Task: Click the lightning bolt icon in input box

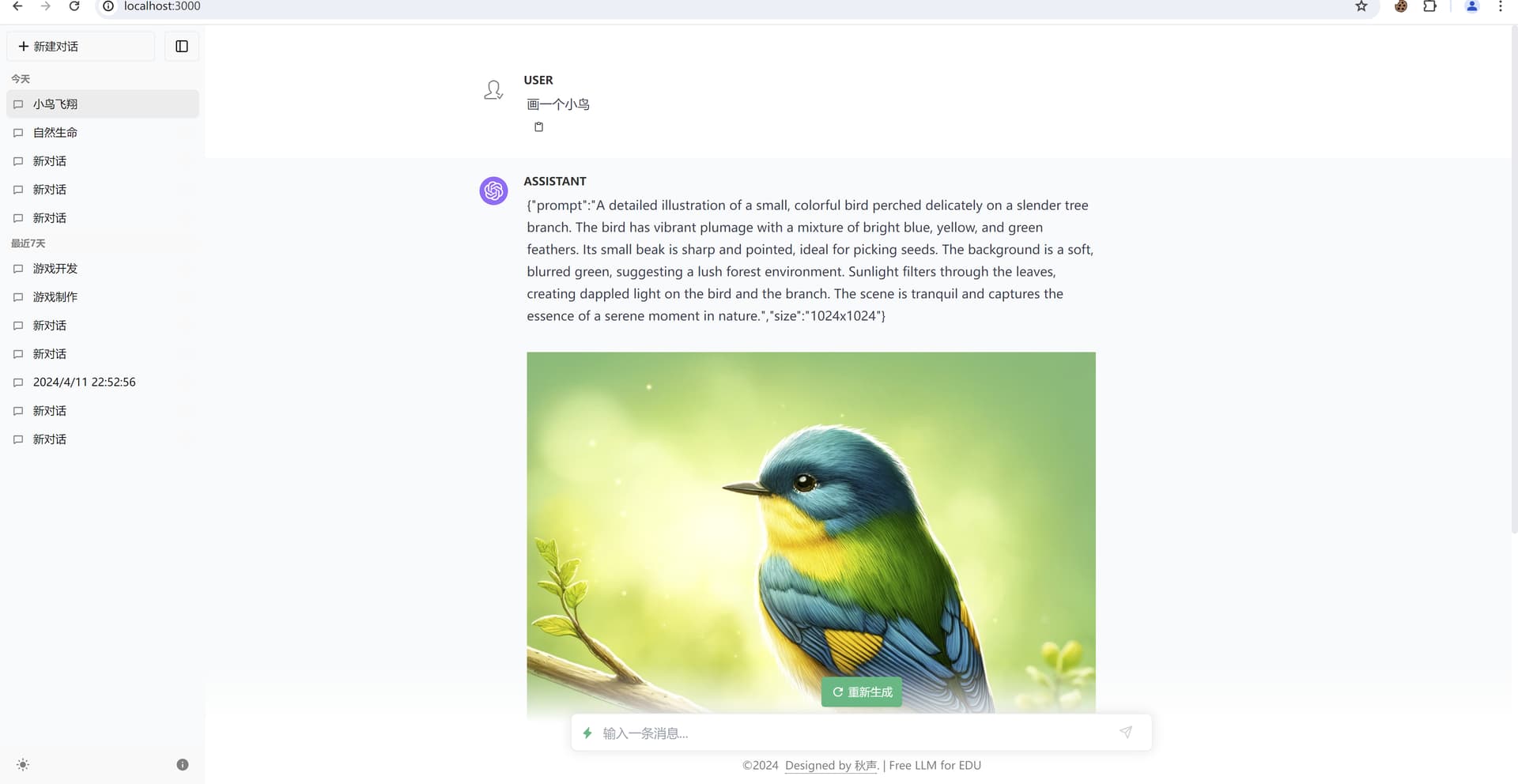Action: pos(587,733)
